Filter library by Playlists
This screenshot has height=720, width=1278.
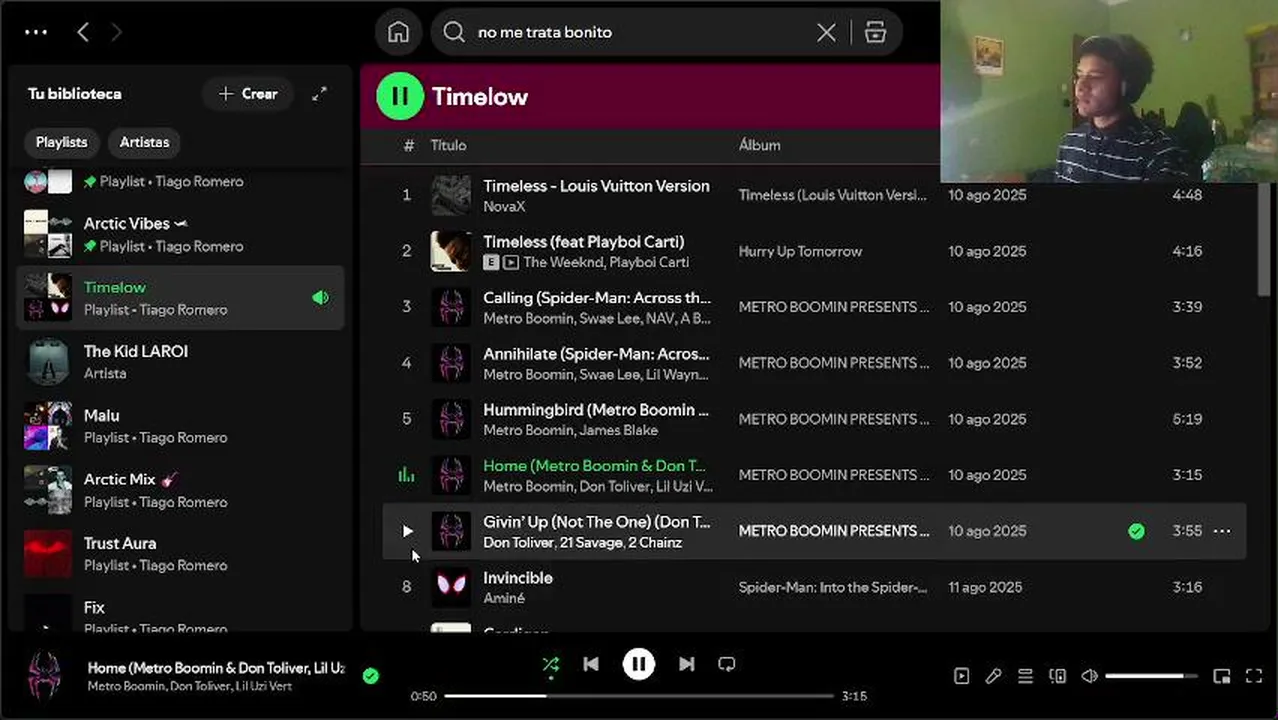(62, 142)
